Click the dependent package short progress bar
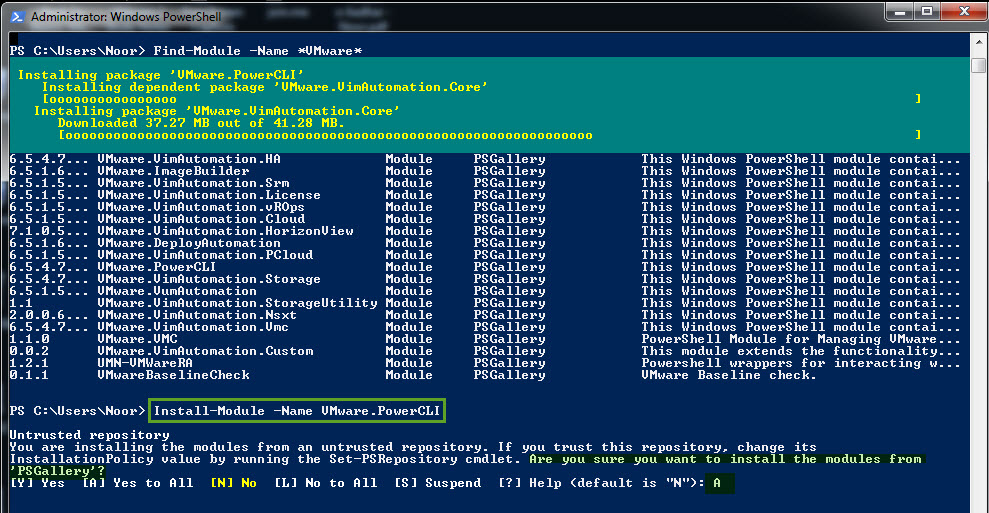 pyautogui.click(x=482, y=99)
